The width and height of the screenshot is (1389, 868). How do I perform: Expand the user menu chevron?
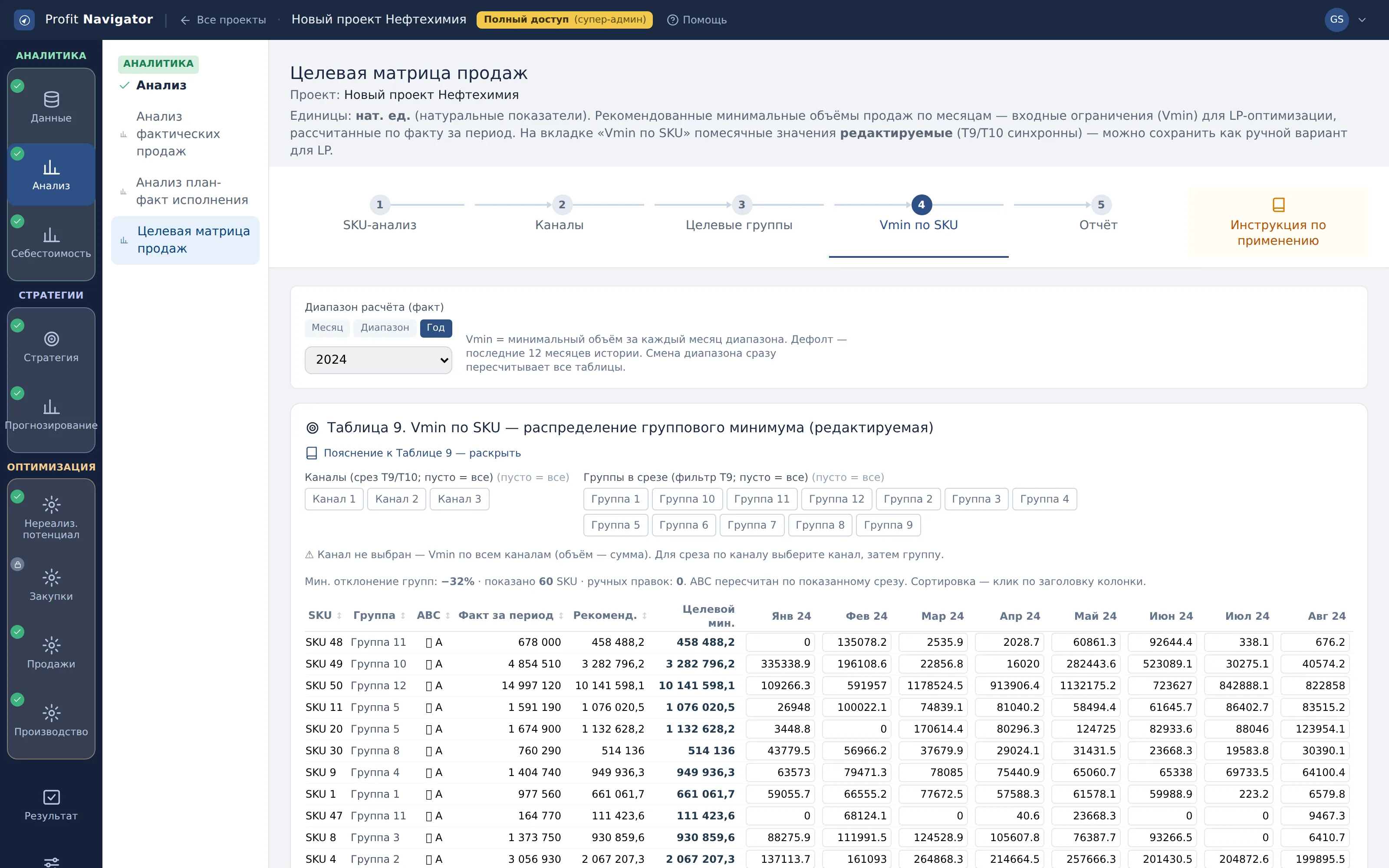click(1362, 20)
